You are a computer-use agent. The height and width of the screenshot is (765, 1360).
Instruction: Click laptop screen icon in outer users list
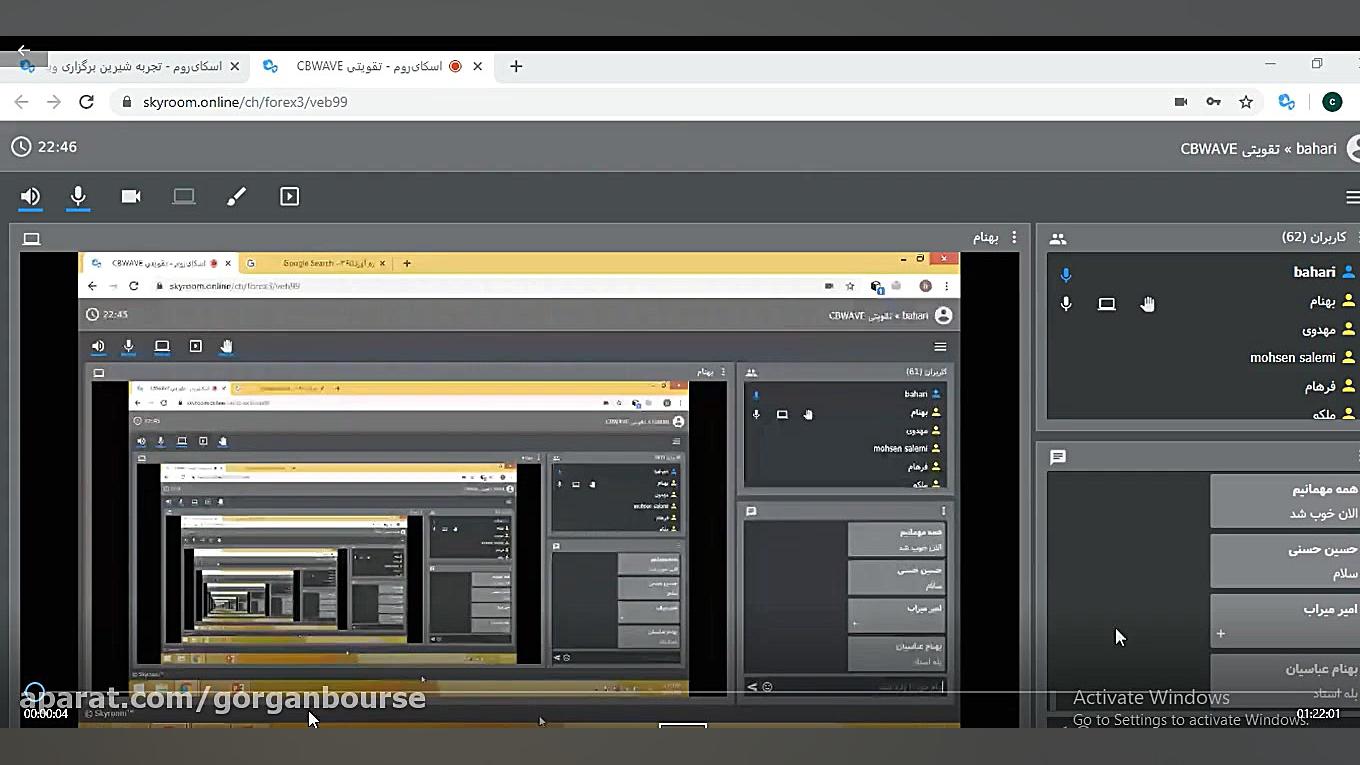(1106, 304)
